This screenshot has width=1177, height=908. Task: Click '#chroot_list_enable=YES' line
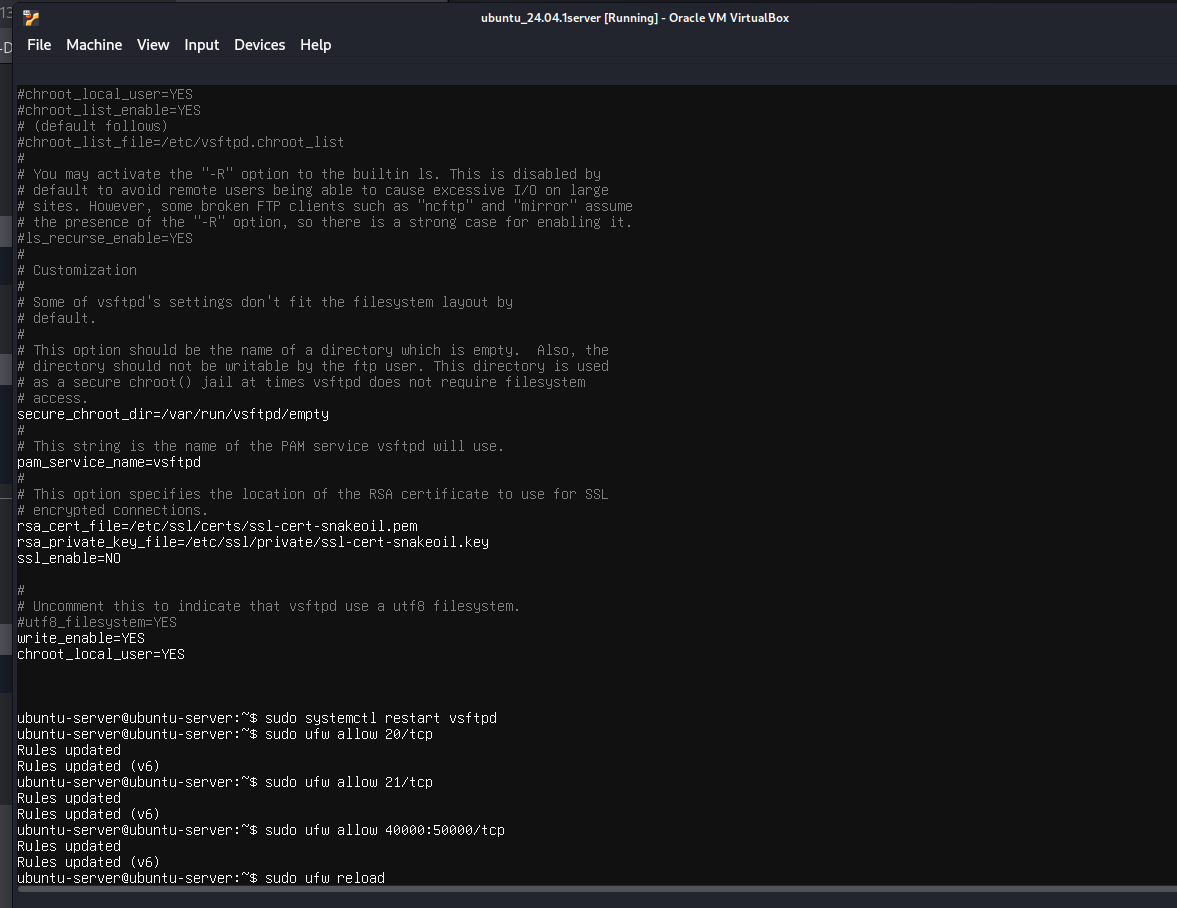(109, 110)
